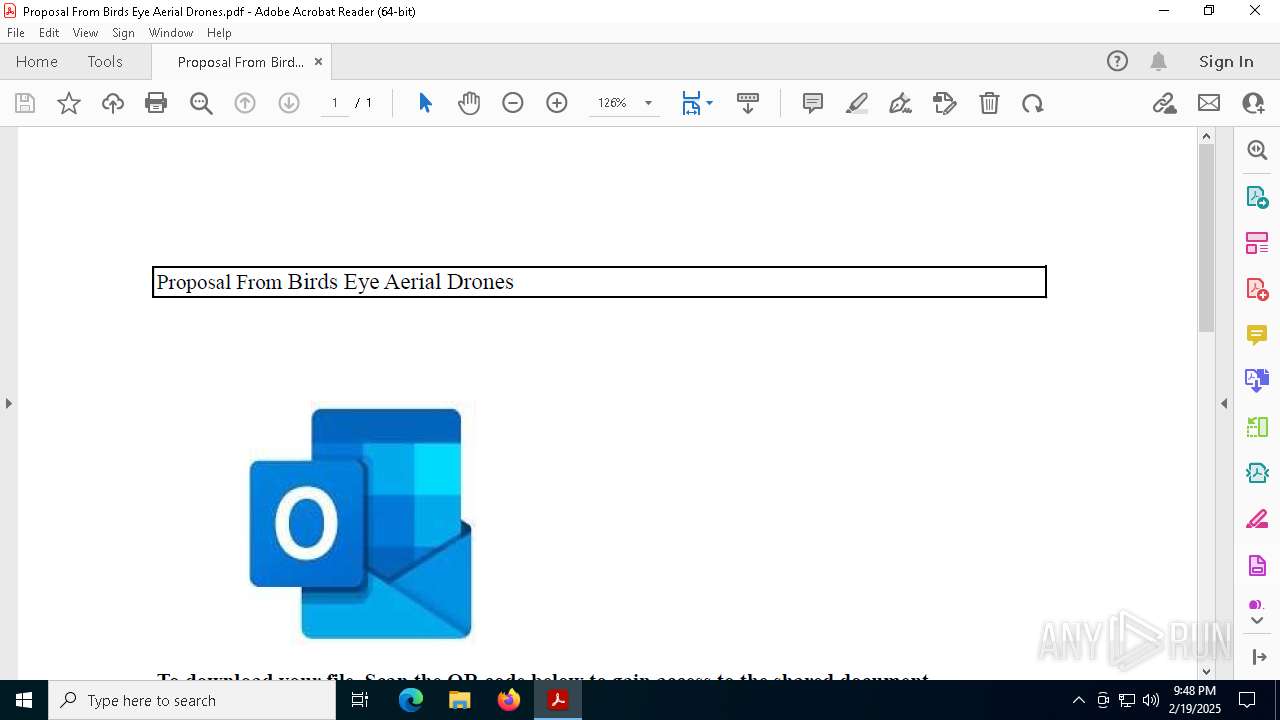Open Combine Files tool in right pane
Viewport: 1280px width, 720px height.
click(x=1257, y=381)
